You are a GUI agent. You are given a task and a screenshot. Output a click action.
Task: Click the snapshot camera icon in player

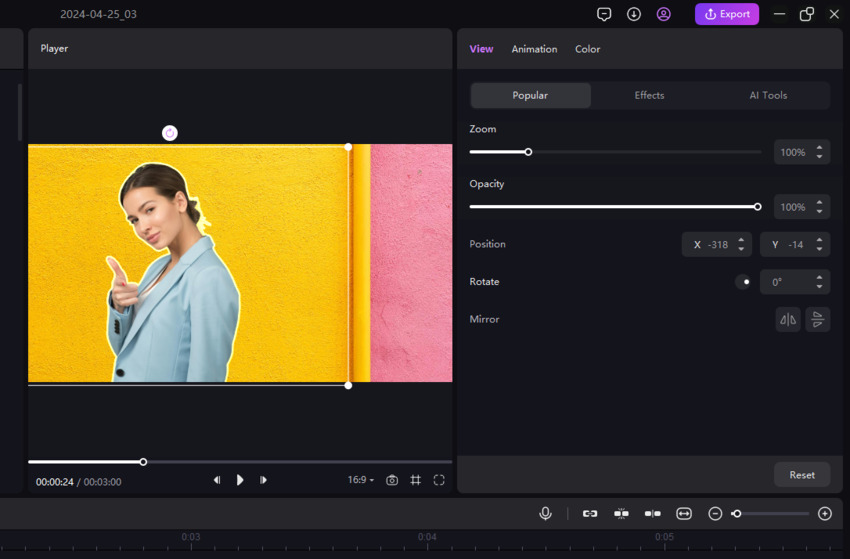coord(392,480)
